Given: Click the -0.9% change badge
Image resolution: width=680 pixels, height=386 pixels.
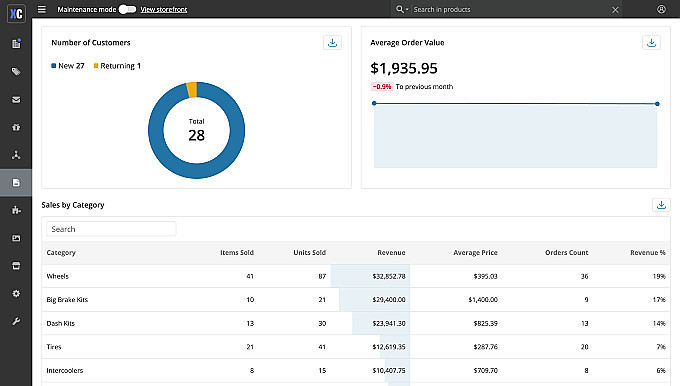Looking at the screenshot, I should point(382,87).
